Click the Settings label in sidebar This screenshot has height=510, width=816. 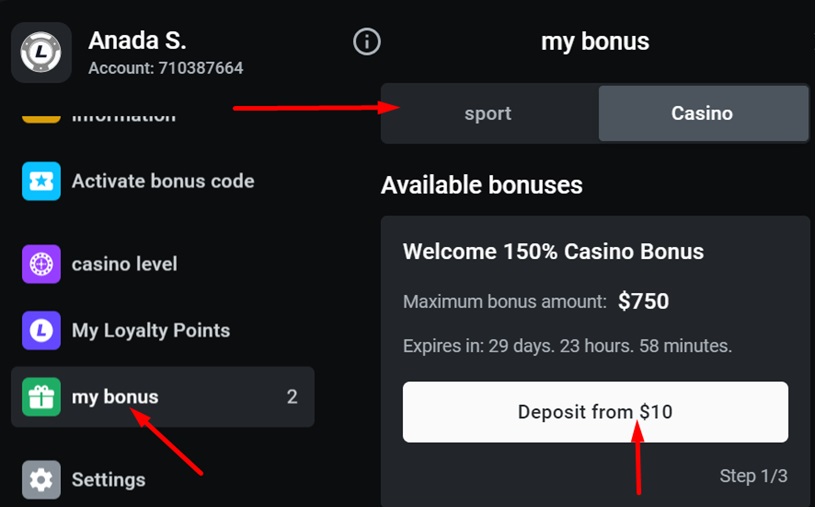(109, 480)
